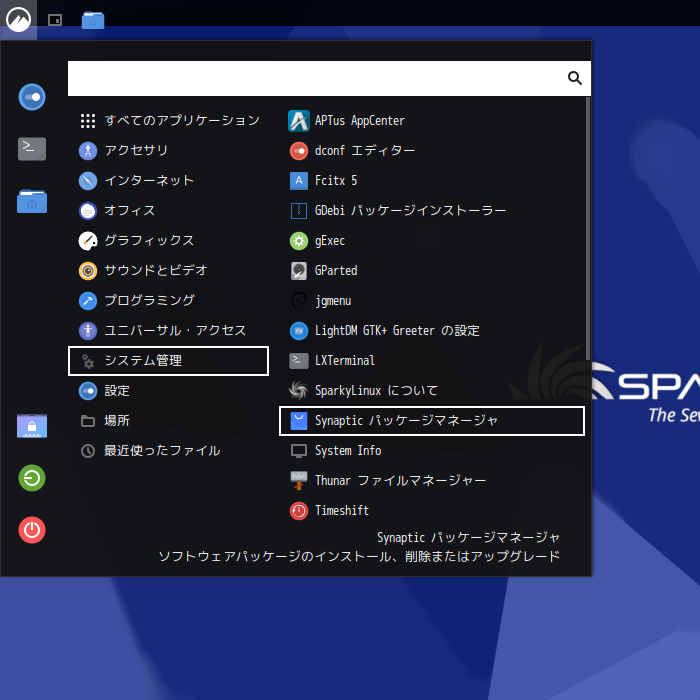Click the show desktop icon in top panel
Image resolution: width=700 pixels, height=700 pixels.
[x=55, y=20]
